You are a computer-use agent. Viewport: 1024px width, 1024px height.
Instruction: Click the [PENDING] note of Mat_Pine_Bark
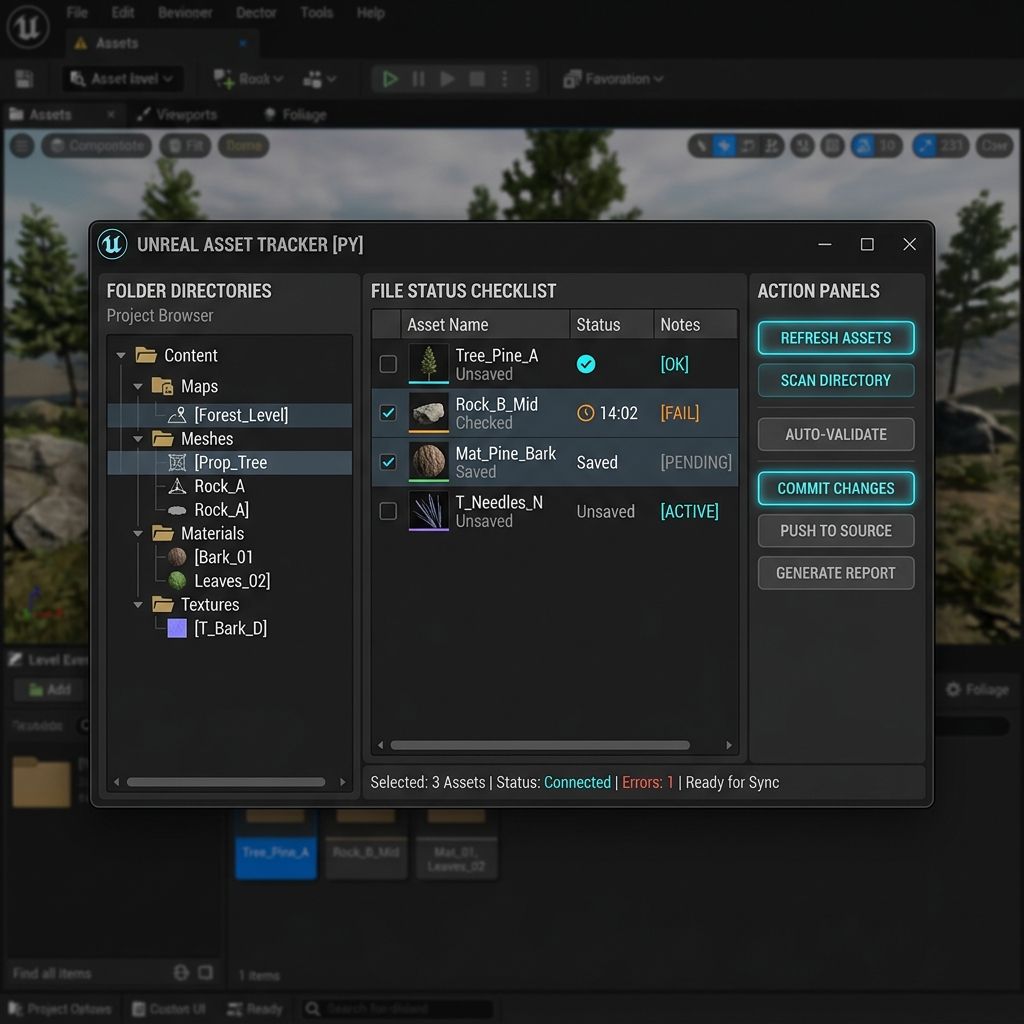[696, 462]
